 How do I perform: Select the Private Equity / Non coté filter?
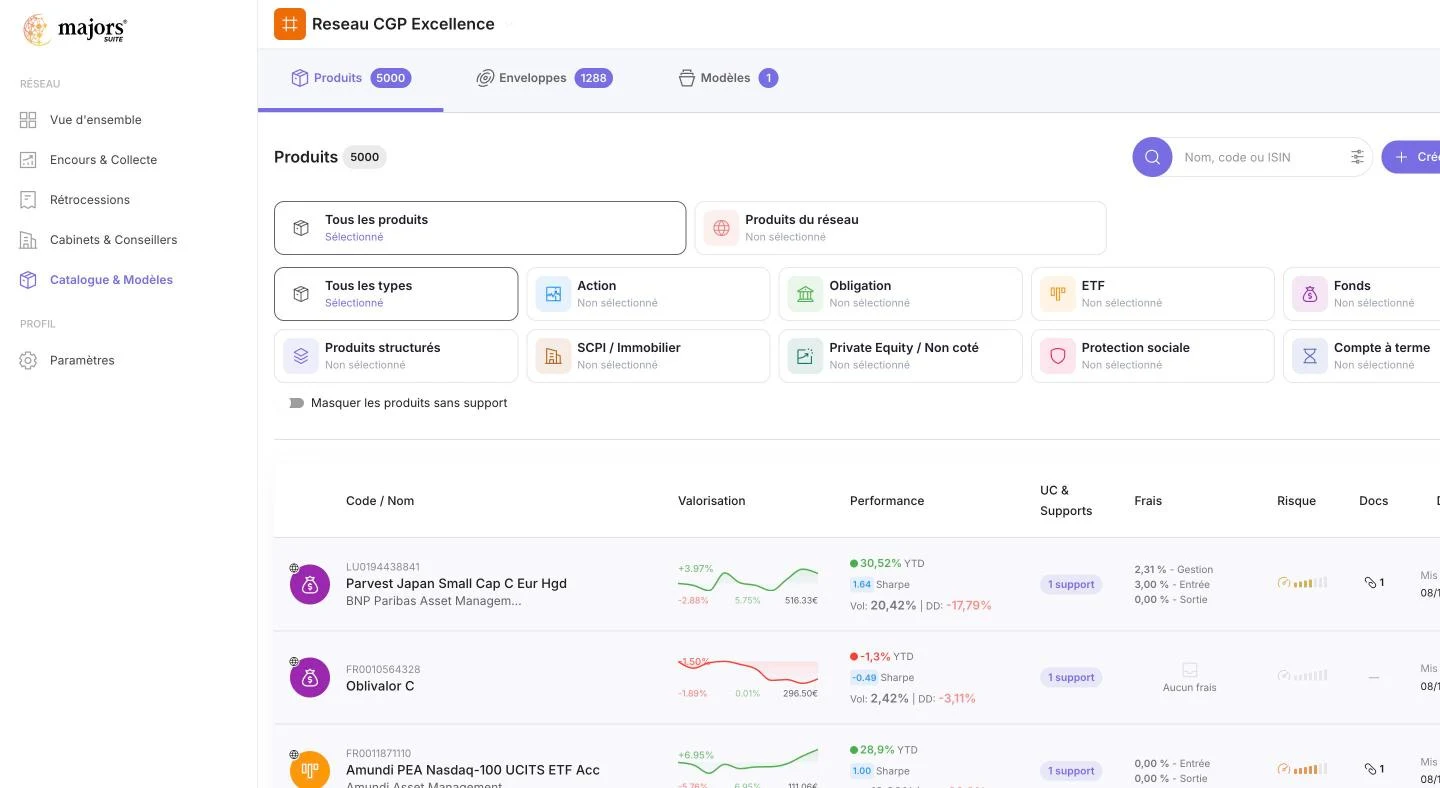coord(900,356)
